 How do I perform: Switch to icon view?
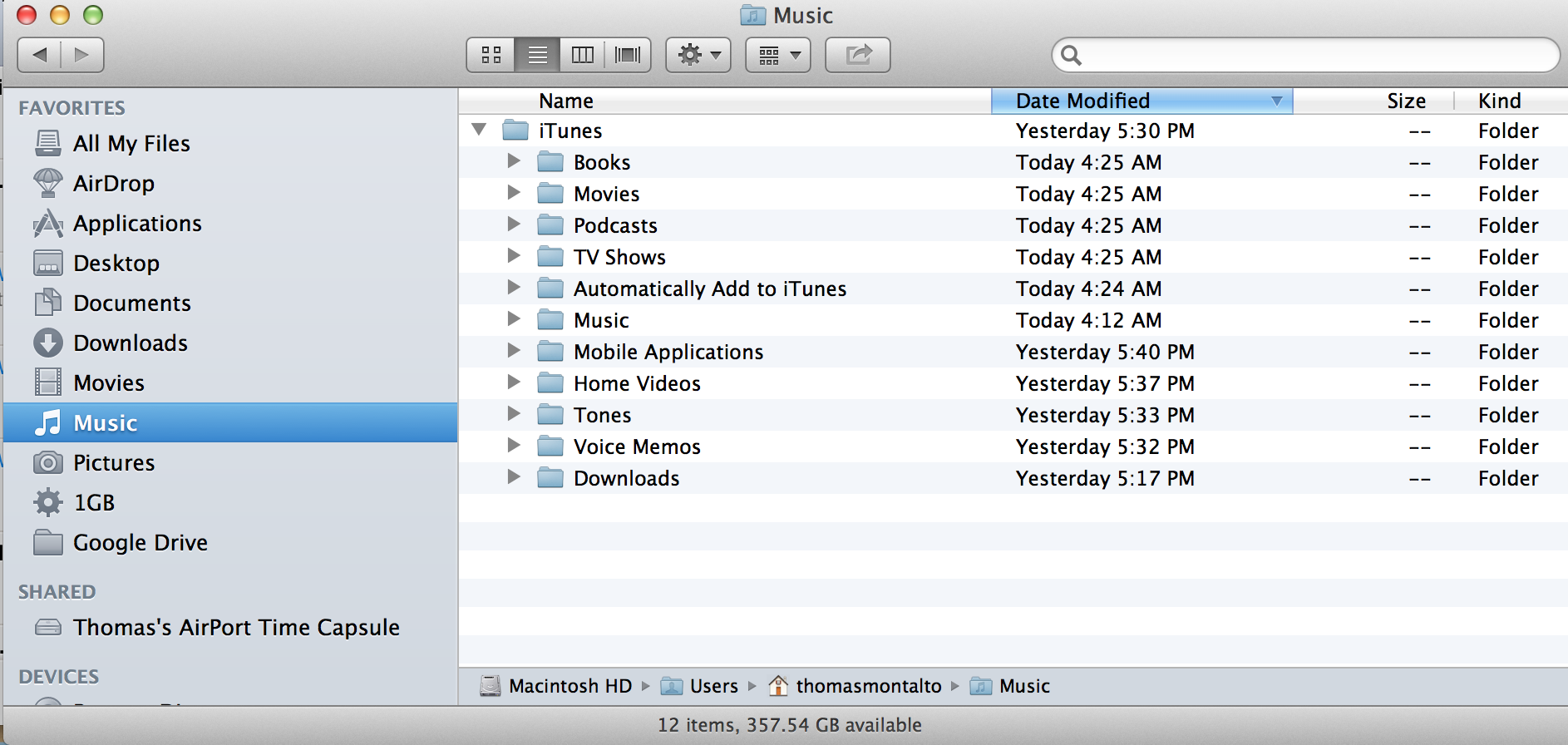[491, 55]
